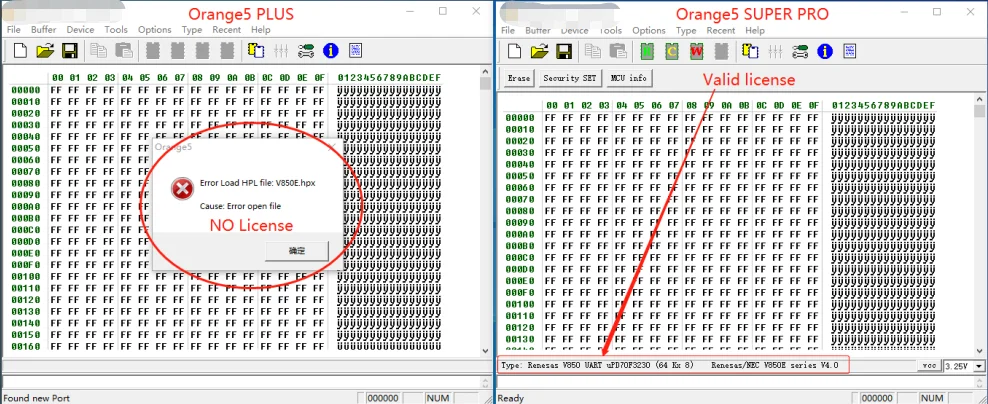Screen dimensions: 988x404
Task: Click New file icon in Orange5 SUPER PRO window
Action: tap(515, 51)
